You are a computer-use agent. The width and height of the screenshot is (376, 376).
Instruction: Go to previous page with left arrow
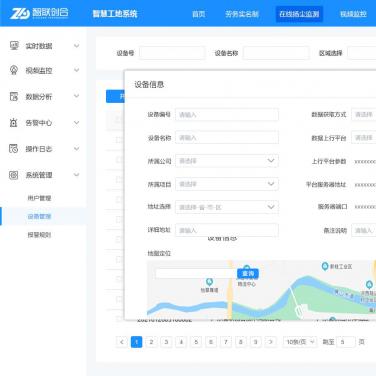pos(122,342)
